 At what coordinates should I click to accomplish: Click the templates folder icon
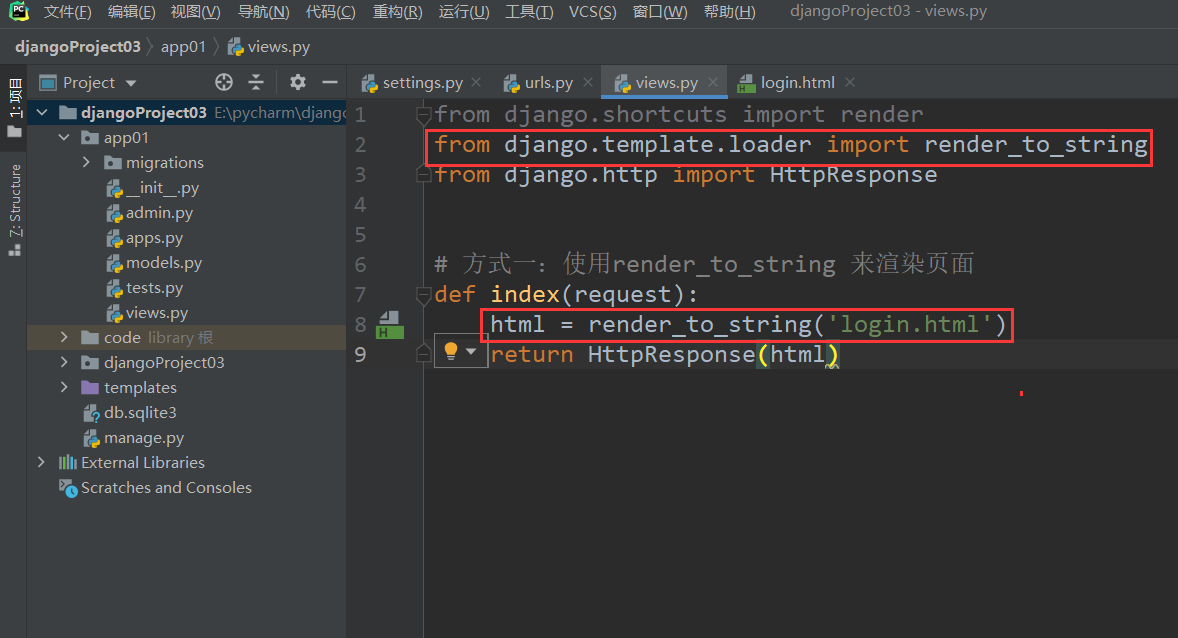click(x=90, y=388)
